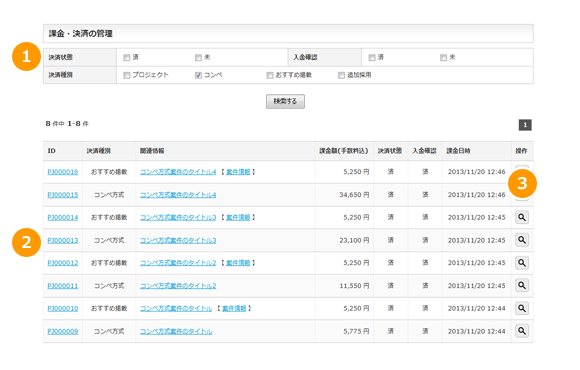This screenshot has height=370, width=580.
Task: Select date 2013/11/20 12:46 in row PJ000015
Action: (476, 195)
